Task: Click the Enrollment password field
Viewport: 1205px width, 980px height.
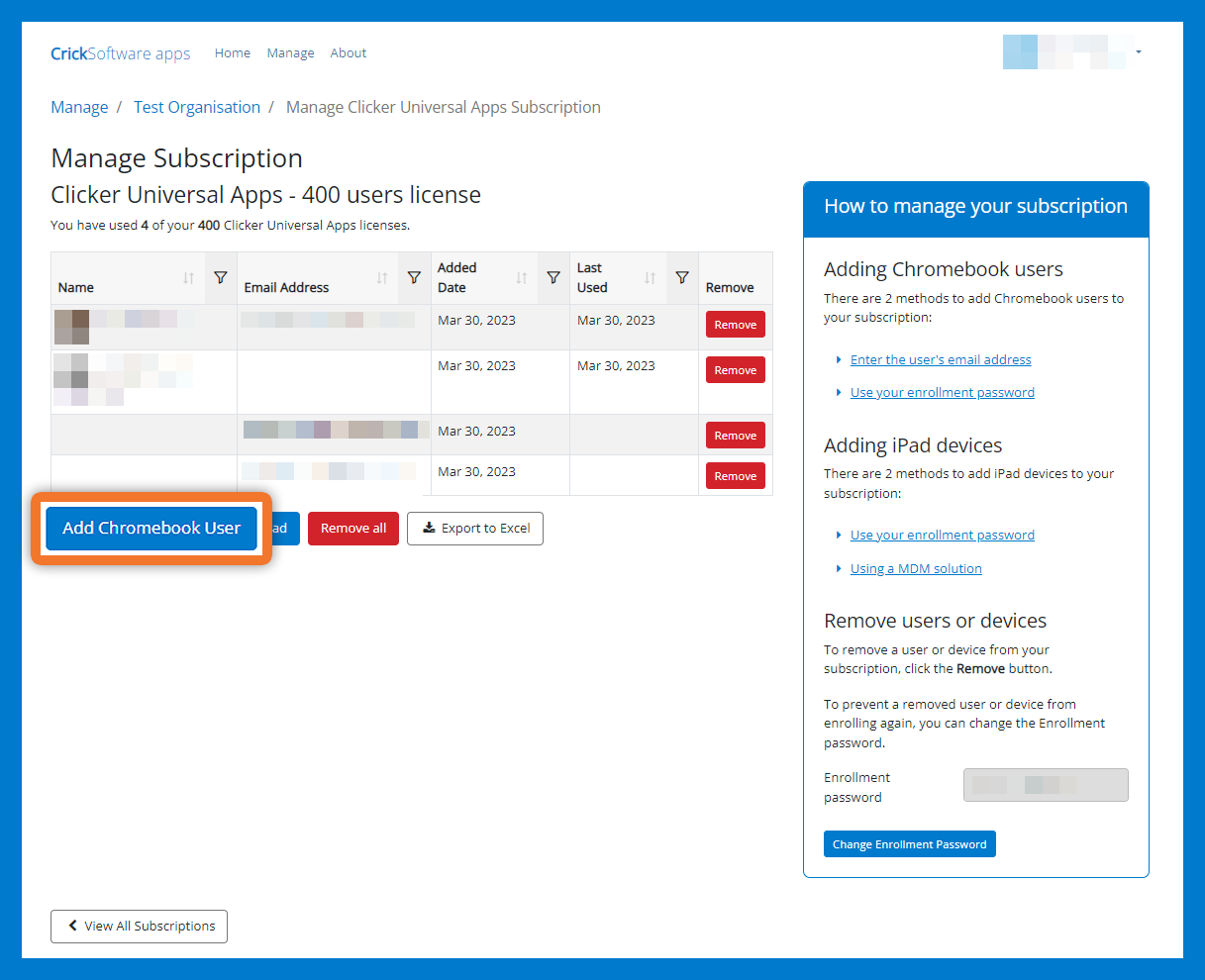Action: tap(1045, 785)
